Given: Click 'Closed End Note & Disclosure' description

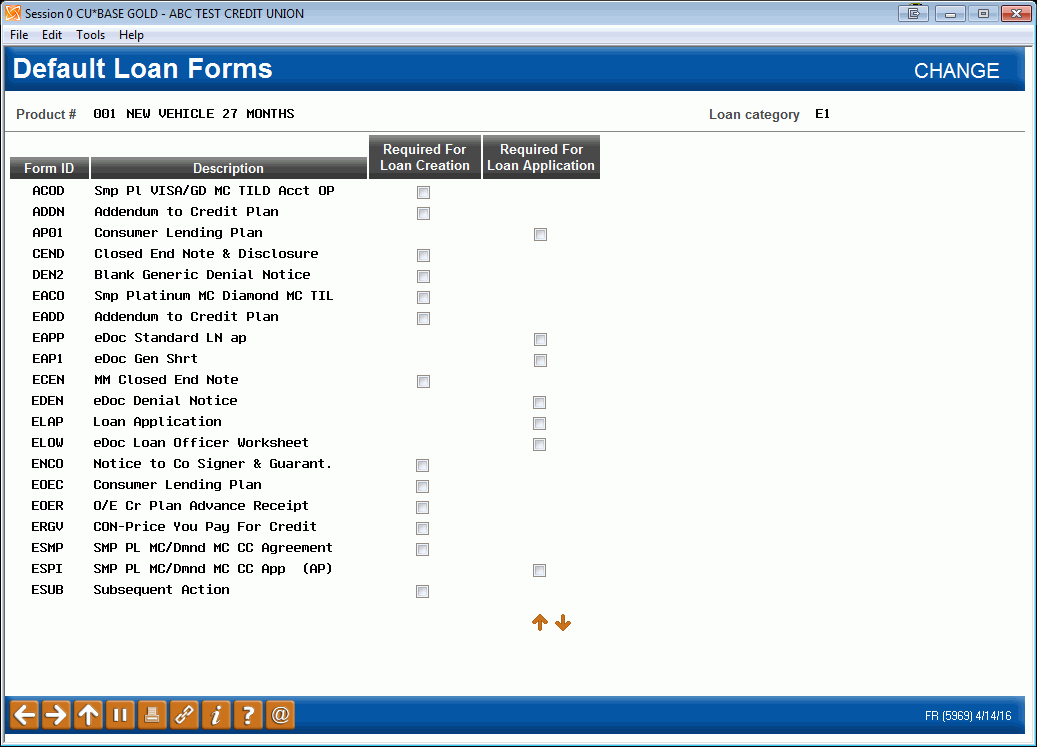Looking at the screenshot, I should pos(206,254).
